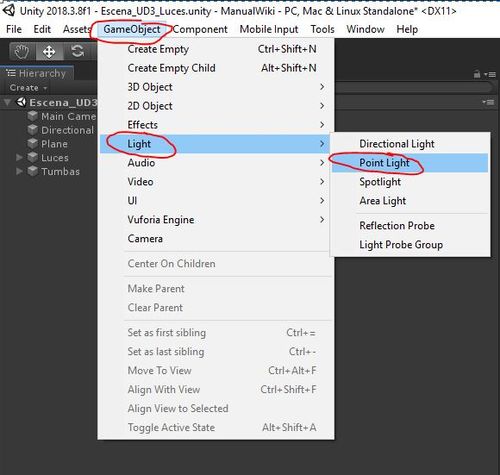Click the Hierarchy search field
The width and height of the screenshot is (500, 475).
pyautogui.click(x=413, y=88)
